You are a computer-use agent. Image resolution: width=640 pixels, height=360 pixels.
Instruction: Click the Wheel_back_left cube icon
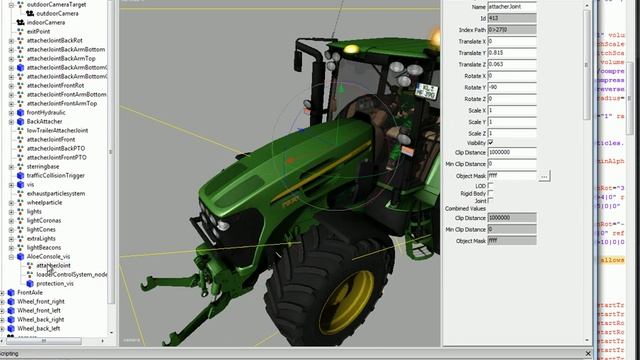[11, 328]
